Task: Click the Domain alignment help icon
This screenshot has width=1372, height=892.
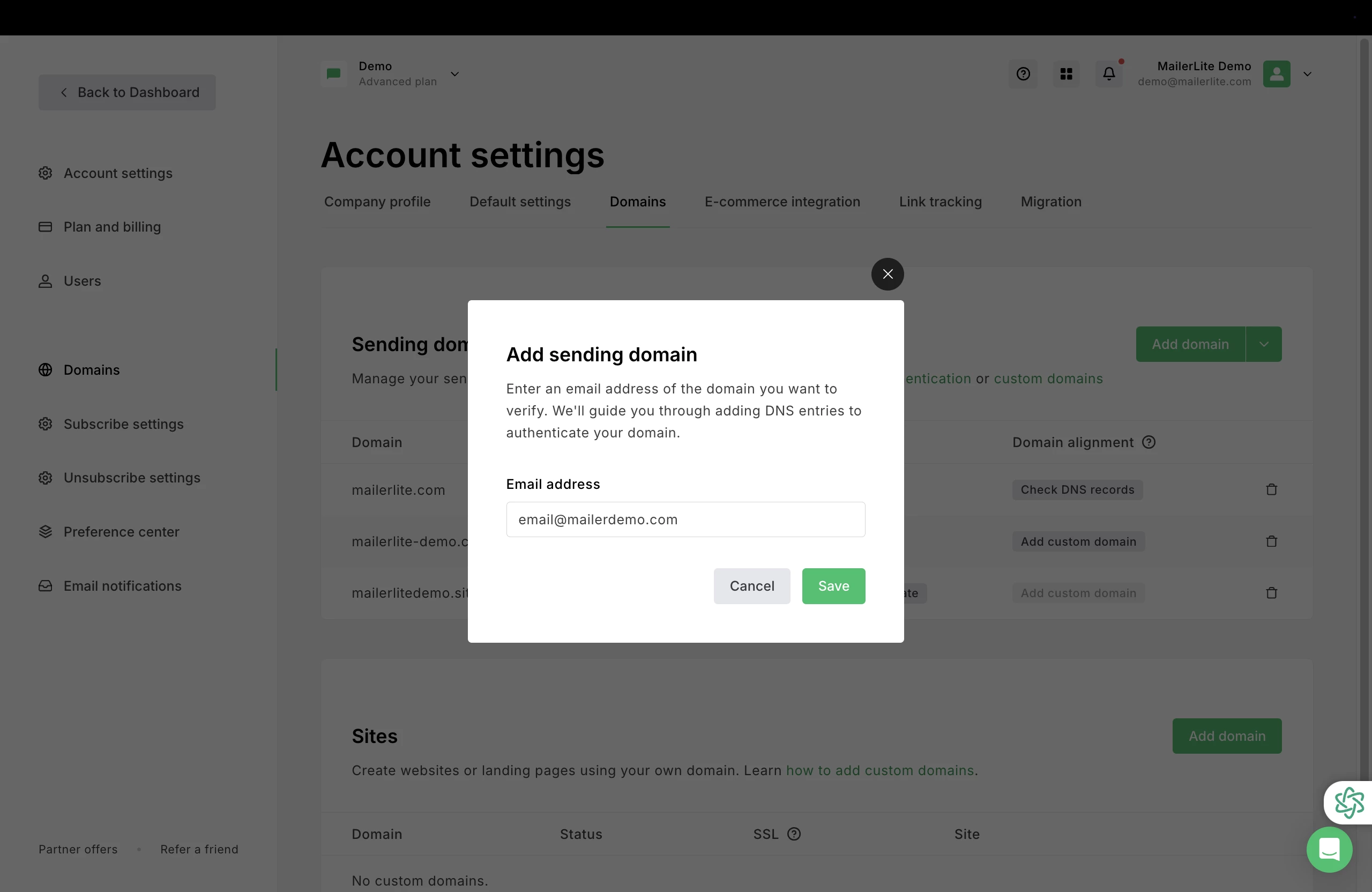Action: tap(1149, 442)
